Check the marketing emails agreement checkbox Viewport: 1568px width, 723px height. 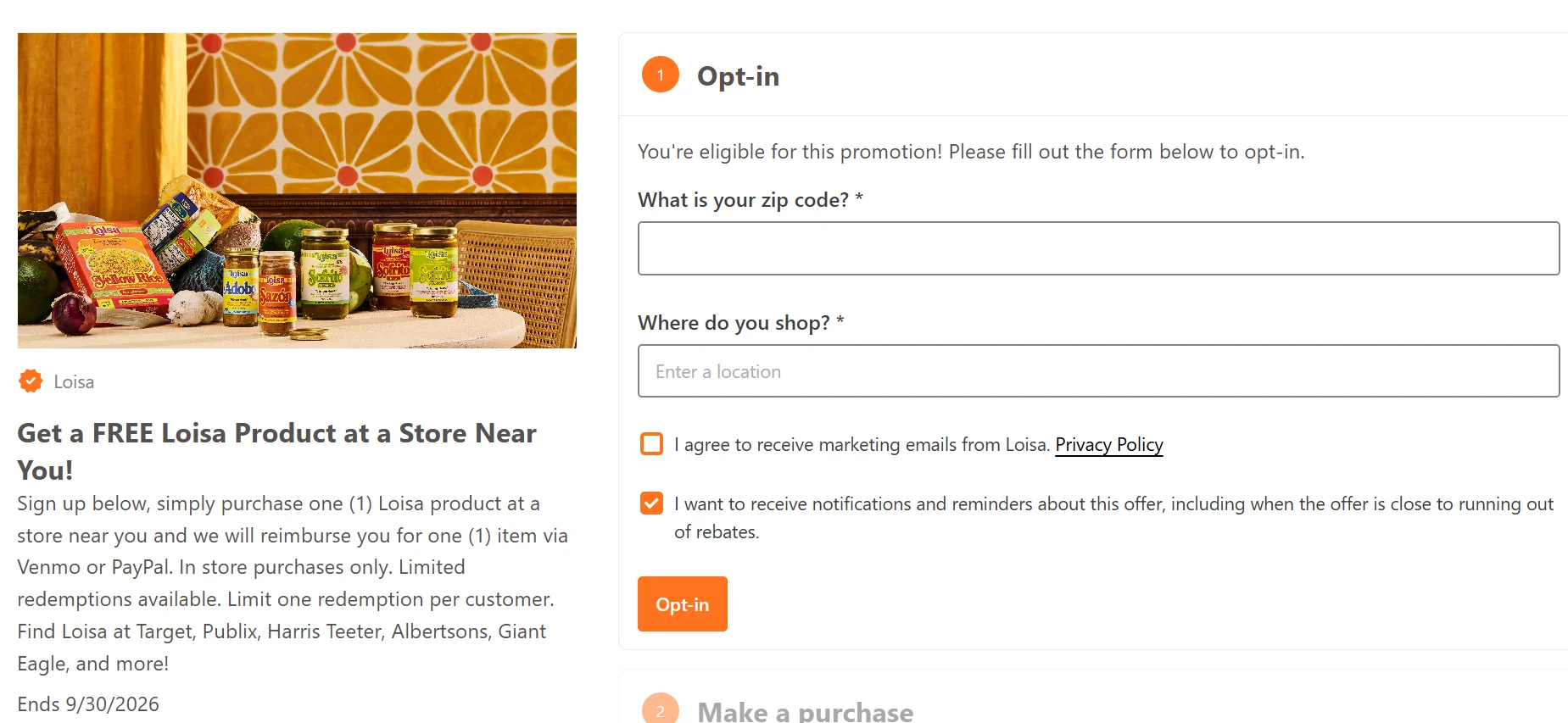point(651,444)
